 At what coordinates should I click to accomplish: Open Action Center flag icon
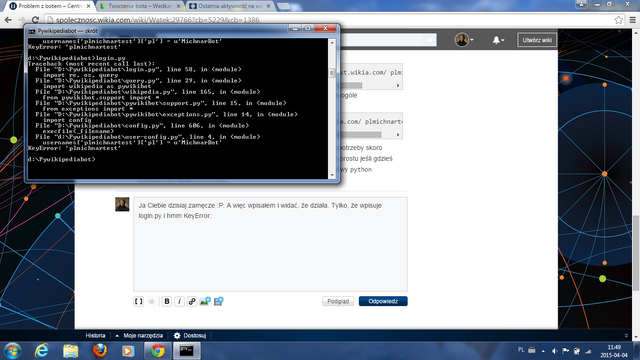click(x=566, y=351)
